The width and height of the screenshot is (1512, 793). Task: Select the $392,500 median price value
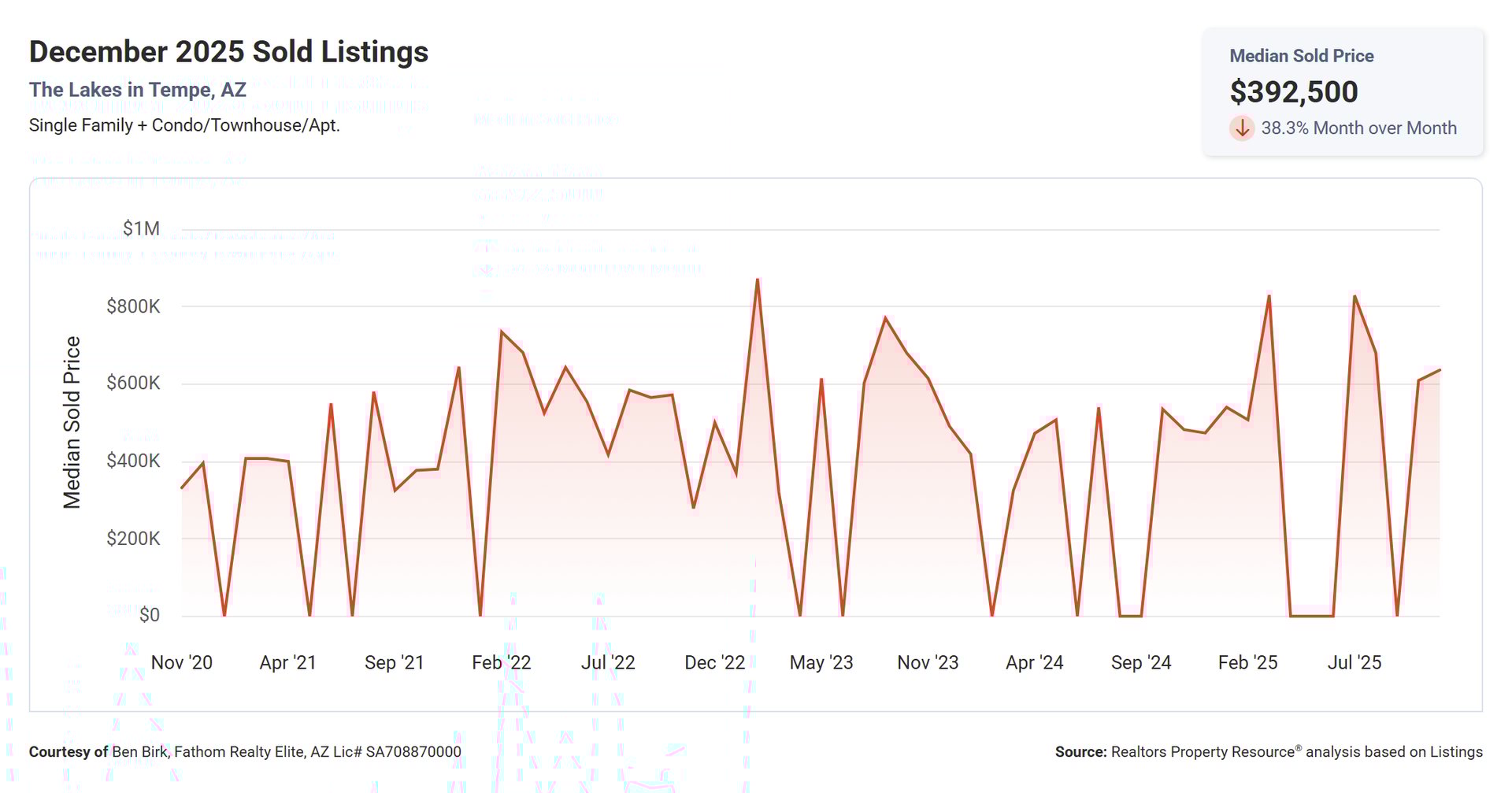pos(1293,92)
